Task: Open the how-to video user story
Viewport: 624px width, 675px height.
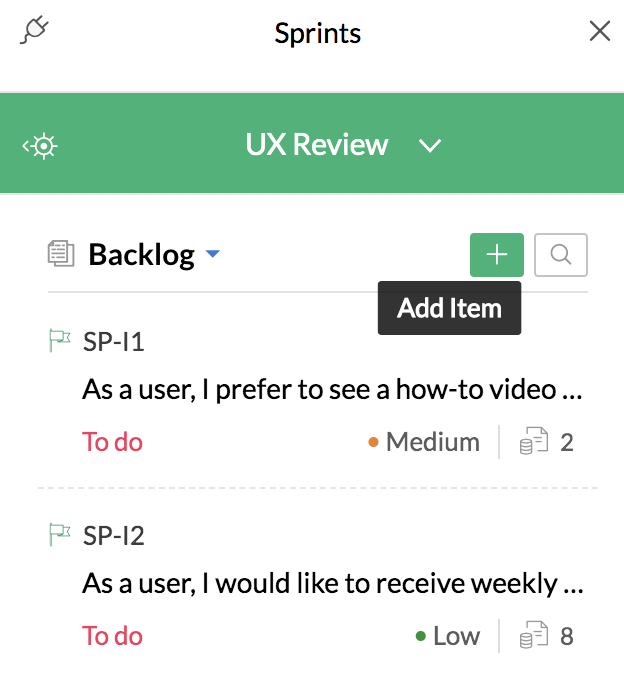Action: pyautogui.click(x=331, y=390)
